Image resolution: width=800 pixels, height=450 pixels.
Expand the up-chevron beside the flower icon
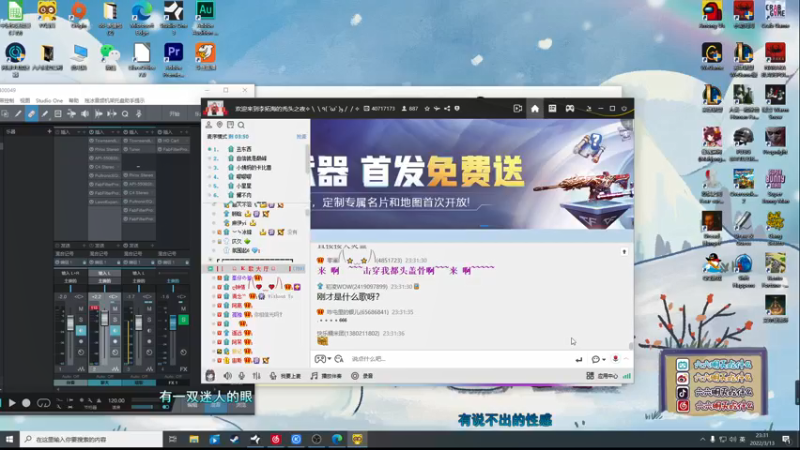[x=626, y=359]
